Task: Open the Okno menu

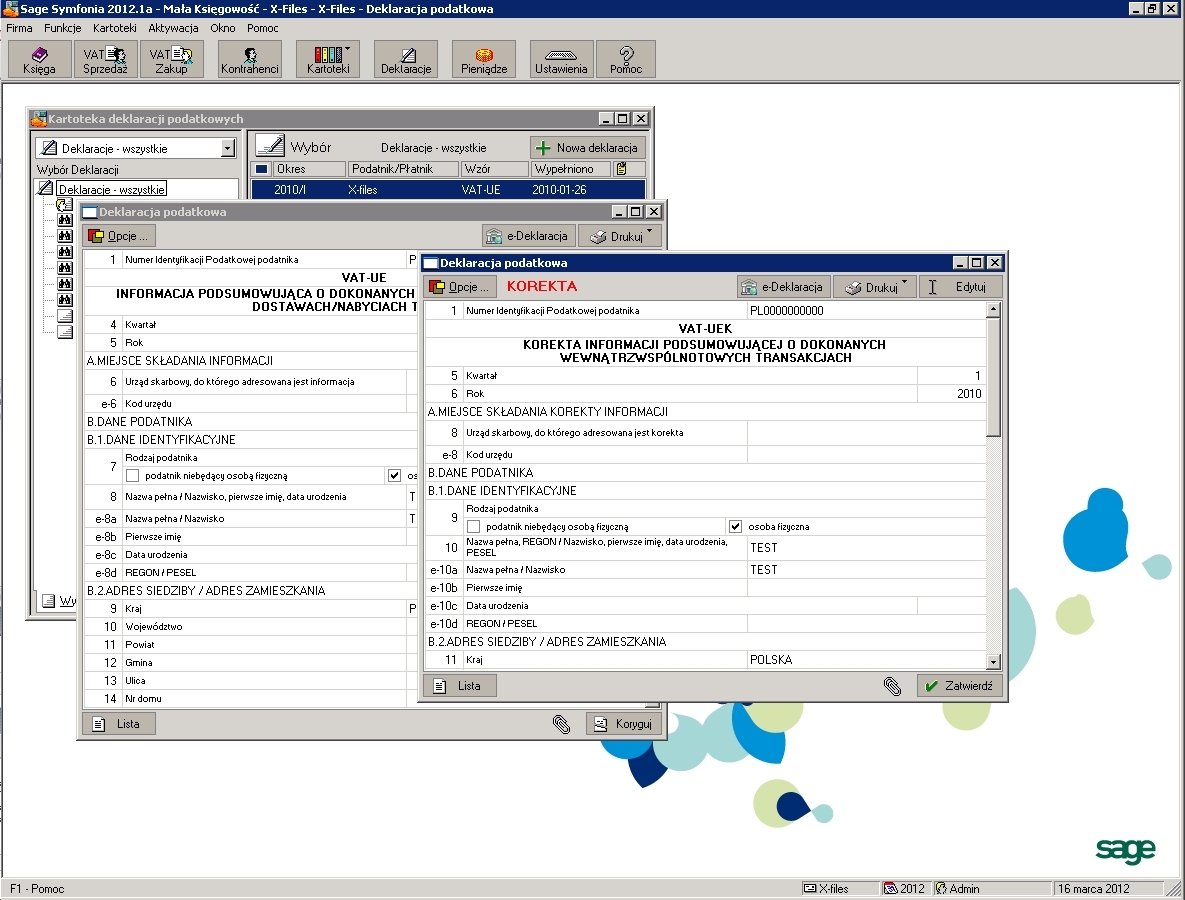Action: (x=223, y=28)
